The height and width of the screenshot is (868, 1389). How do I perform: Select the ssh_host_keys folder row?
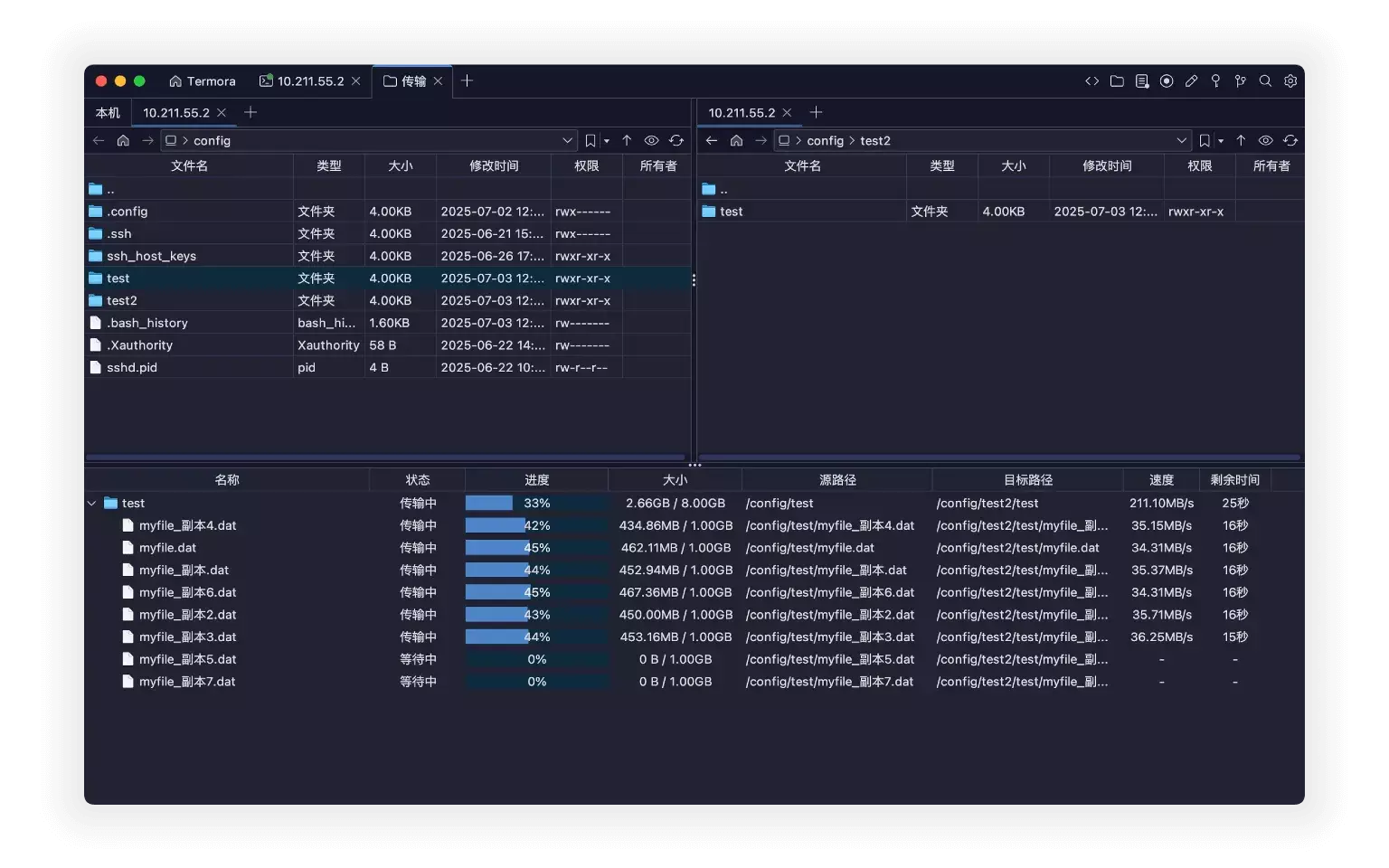151,256
